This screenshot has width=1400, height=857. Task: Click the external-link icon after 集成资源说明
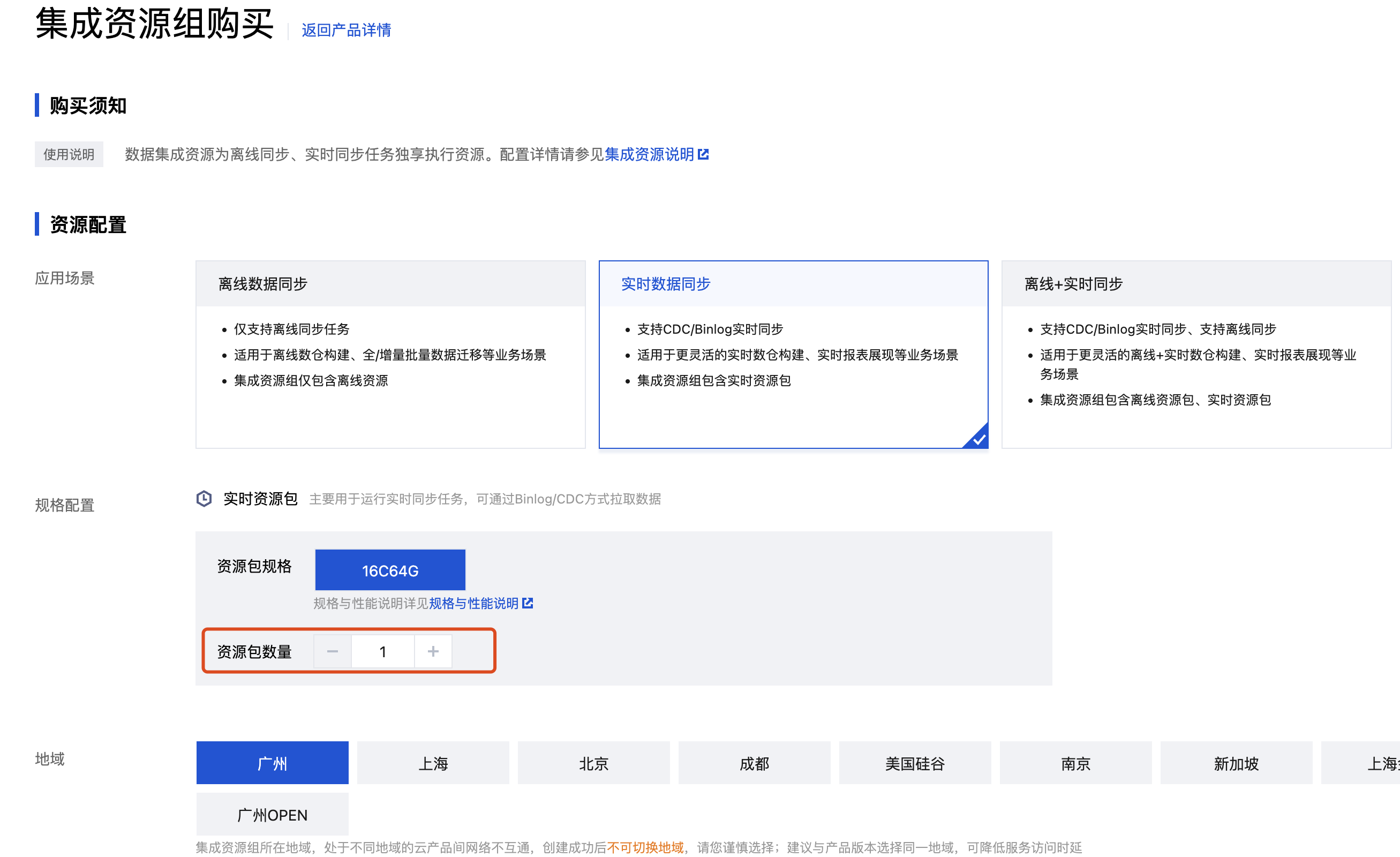703,155
